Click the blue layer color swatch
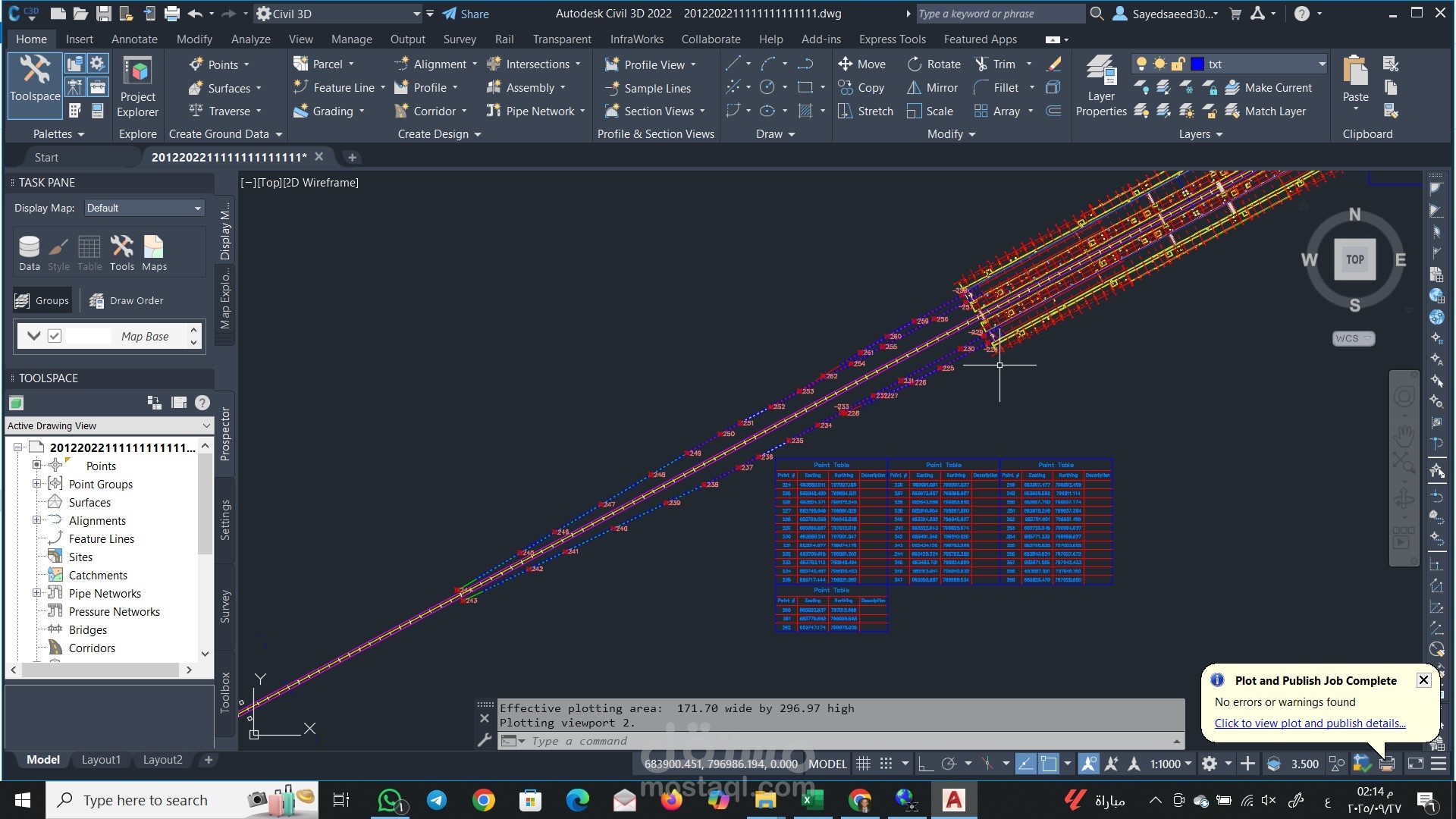Viewport: 1456px width, 819px height. point(1197,64)
